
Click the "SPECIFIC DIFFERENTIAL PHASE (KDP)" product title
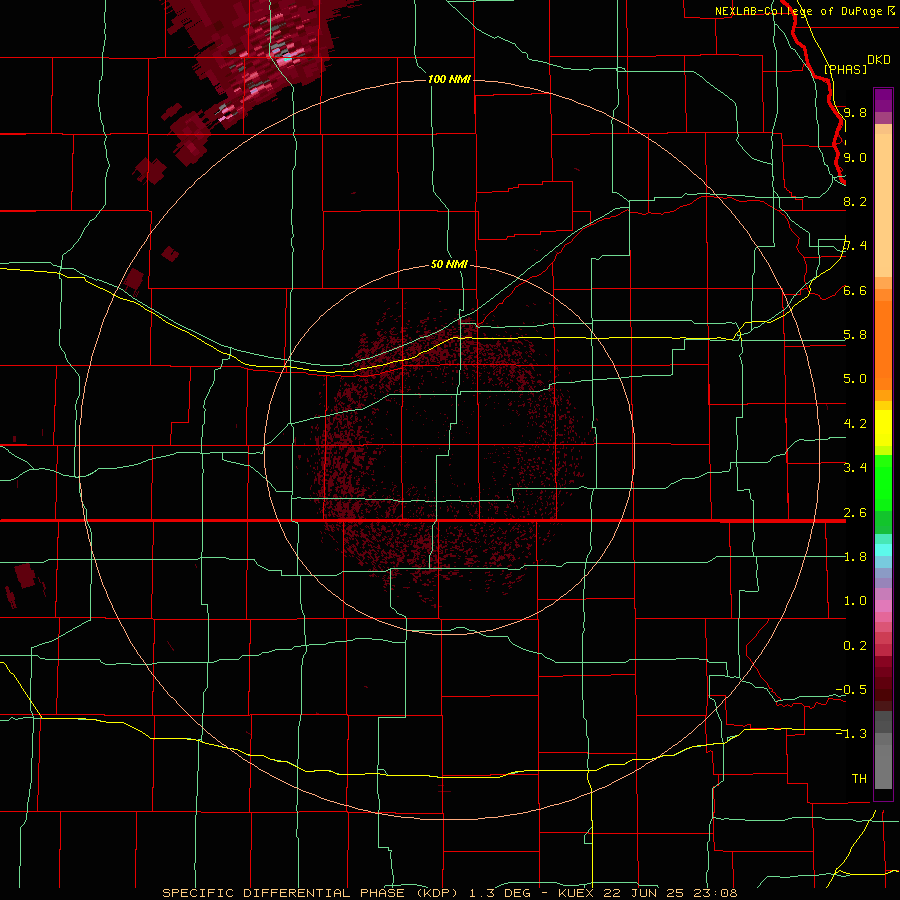click(310, 893)
